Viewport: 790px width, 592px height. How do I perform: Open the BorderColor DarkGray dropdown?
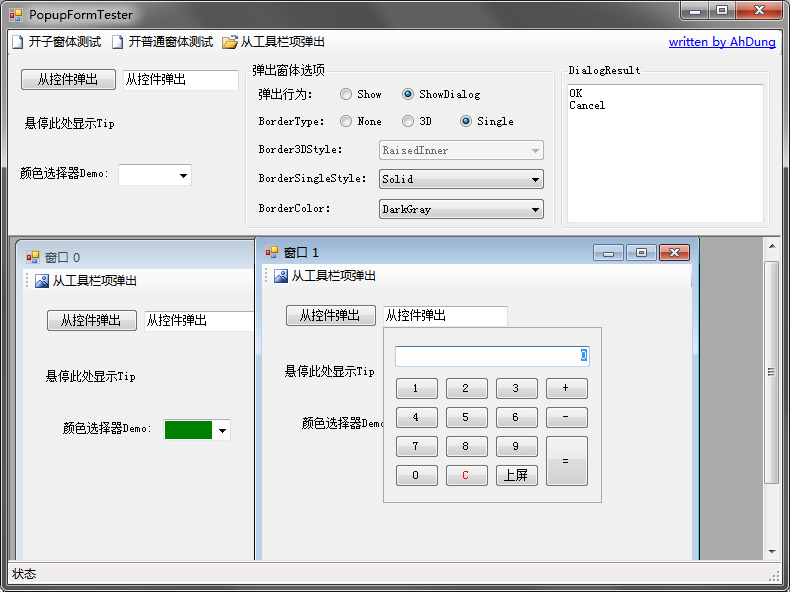[x=461, y=209]
